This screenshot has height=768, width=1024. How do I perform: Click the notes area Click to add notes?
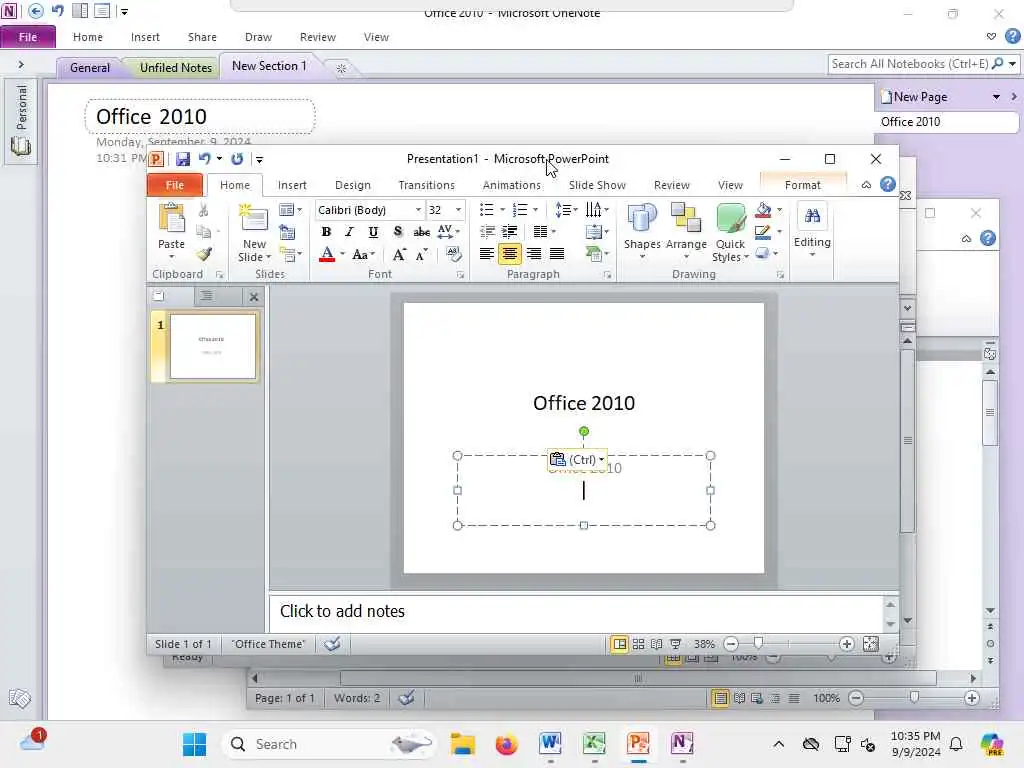coord(577,613)
